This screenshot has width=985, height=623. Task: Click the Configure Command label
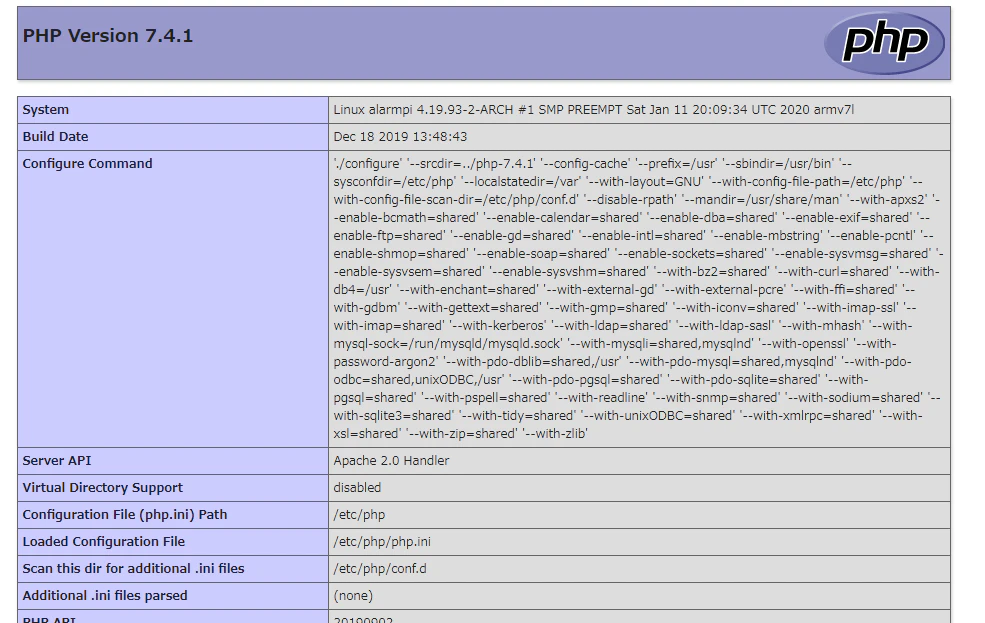[87, 163]
